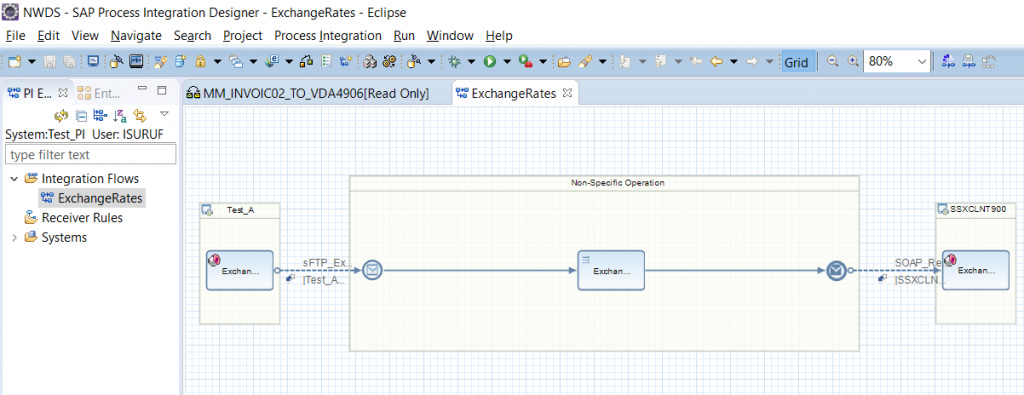Select the Receiver Rules tree item
Viewport: 1024px width, 395px height.
pyautogui.click(x=74, y=217)
